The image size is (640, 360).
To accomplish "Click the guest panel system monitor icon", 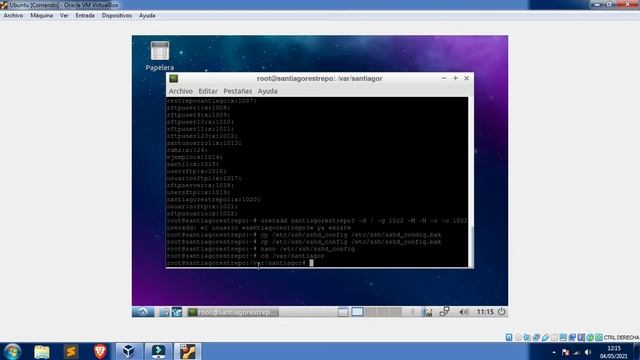I will [427, 312].
